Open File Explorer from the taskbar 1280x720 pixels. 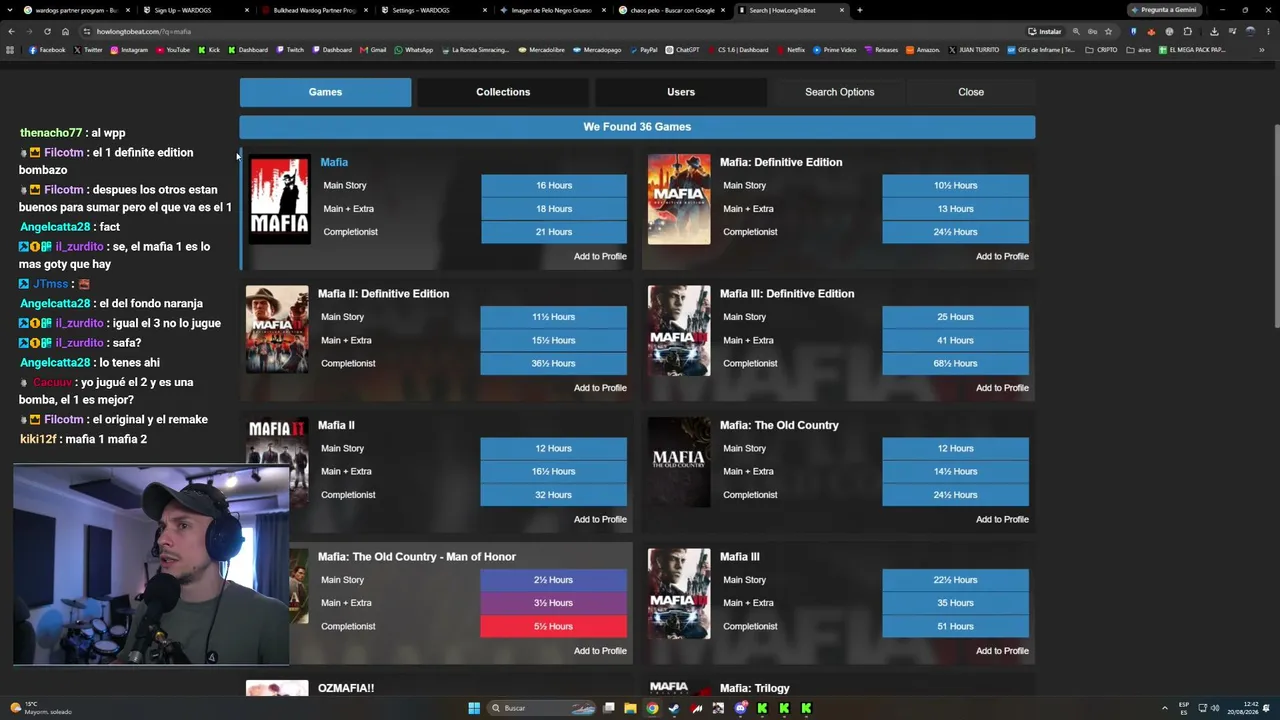pyautogui.click(x=630, y=708)
